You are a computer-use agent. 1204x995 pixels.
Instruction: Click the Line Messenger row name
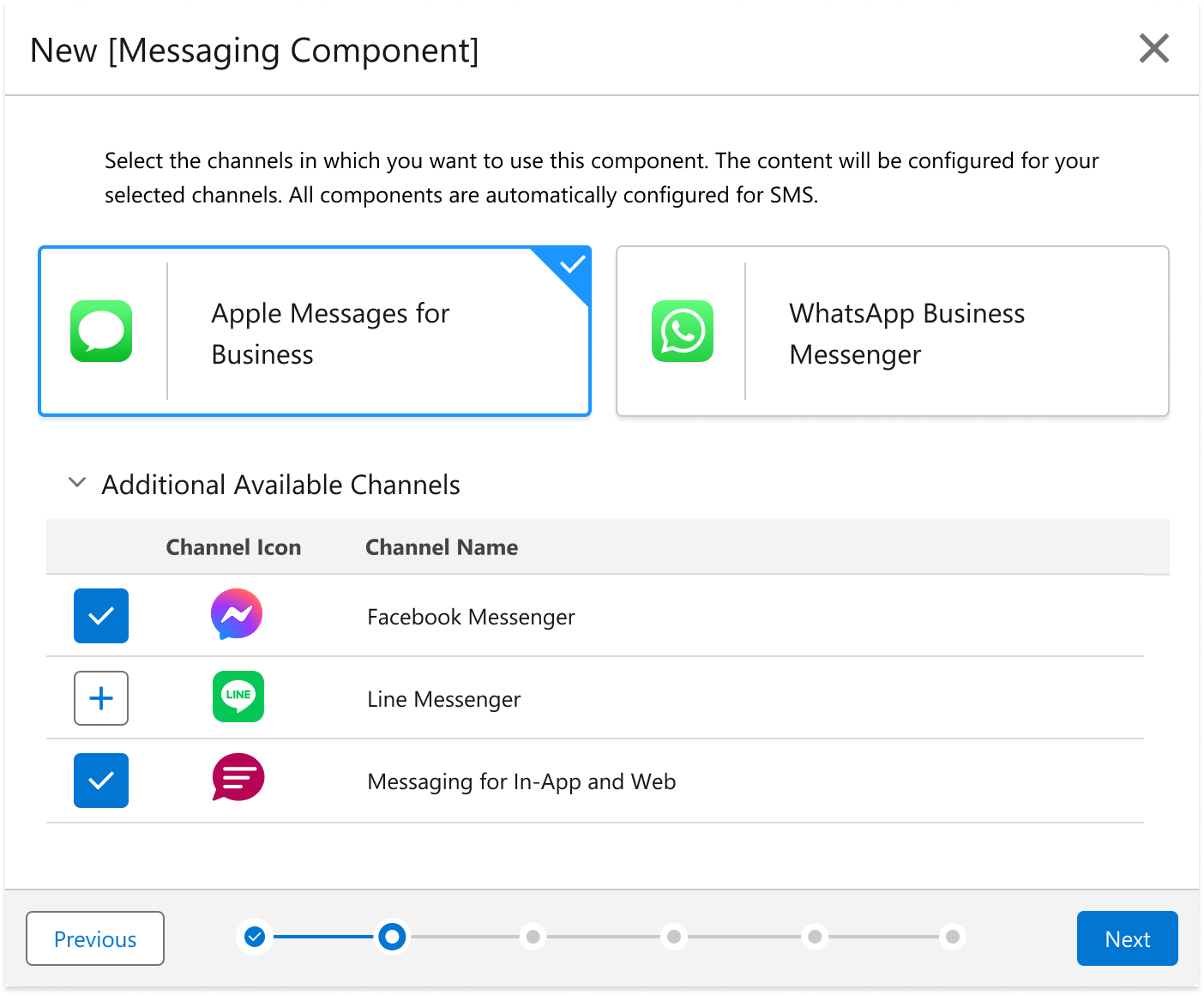443,699
